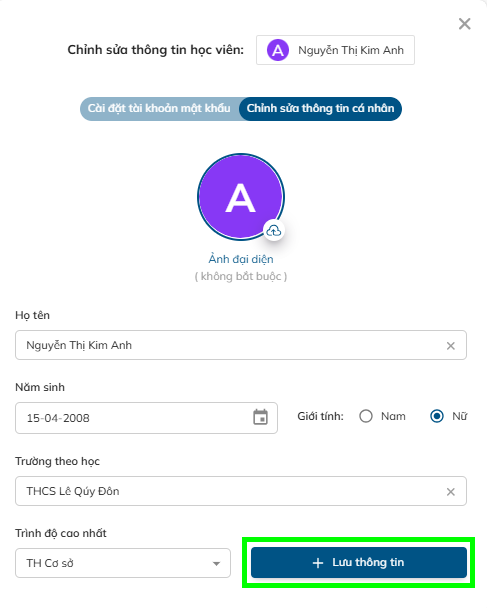Select Nam gender radio button
This screenshot has height=608, width=487.
(366, 416)
